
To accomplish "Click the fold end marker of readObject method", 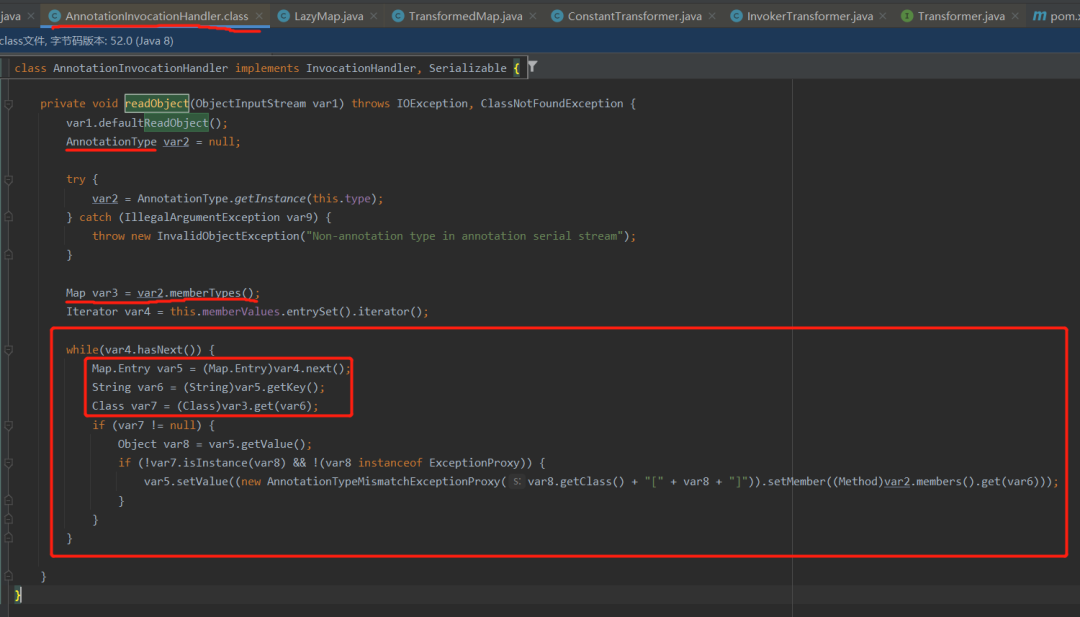I will pyautogui.click(x=9, y=576).
